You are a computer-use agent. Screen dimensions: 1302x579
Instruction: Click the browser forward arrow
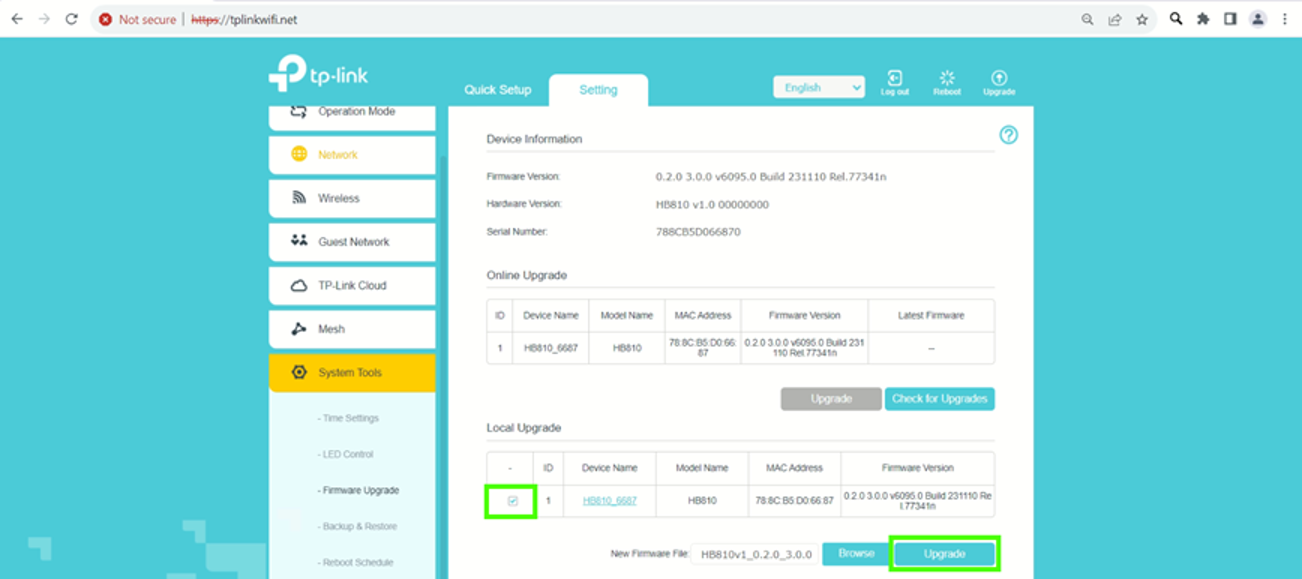coord(44,19)
